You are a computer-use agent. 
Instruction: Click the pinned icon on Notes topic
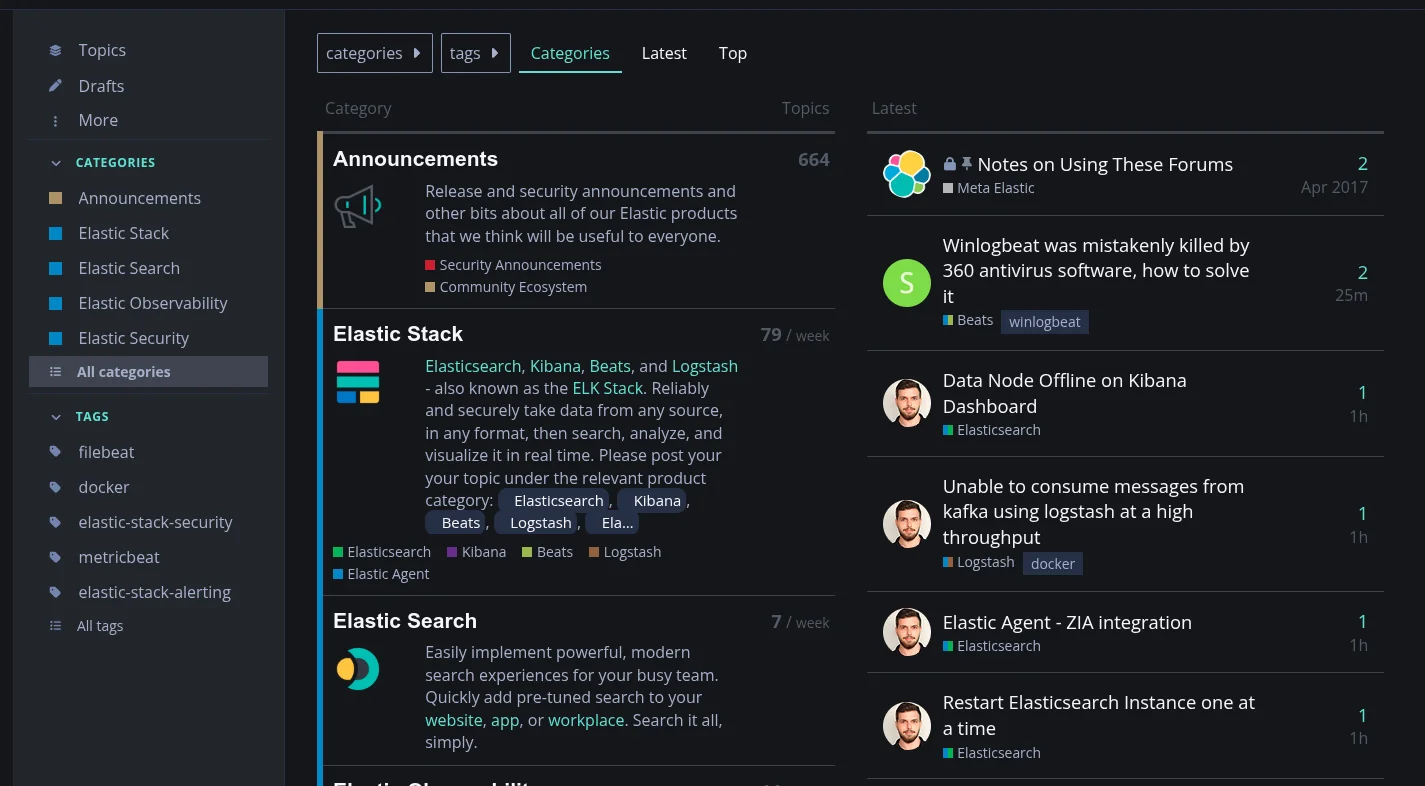967,164
